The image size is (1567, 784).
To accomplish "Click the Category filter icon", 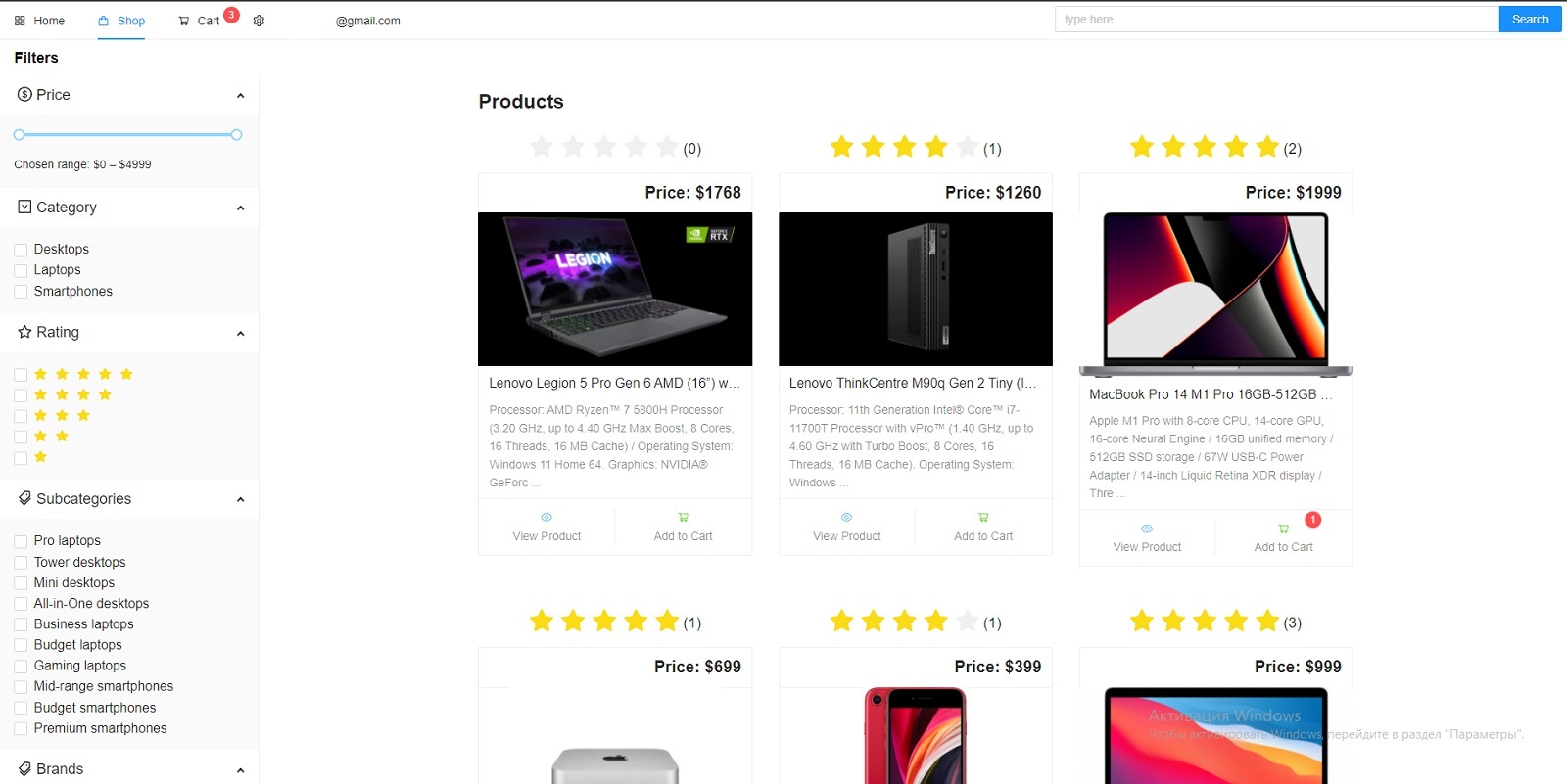I will coord(24,207).
